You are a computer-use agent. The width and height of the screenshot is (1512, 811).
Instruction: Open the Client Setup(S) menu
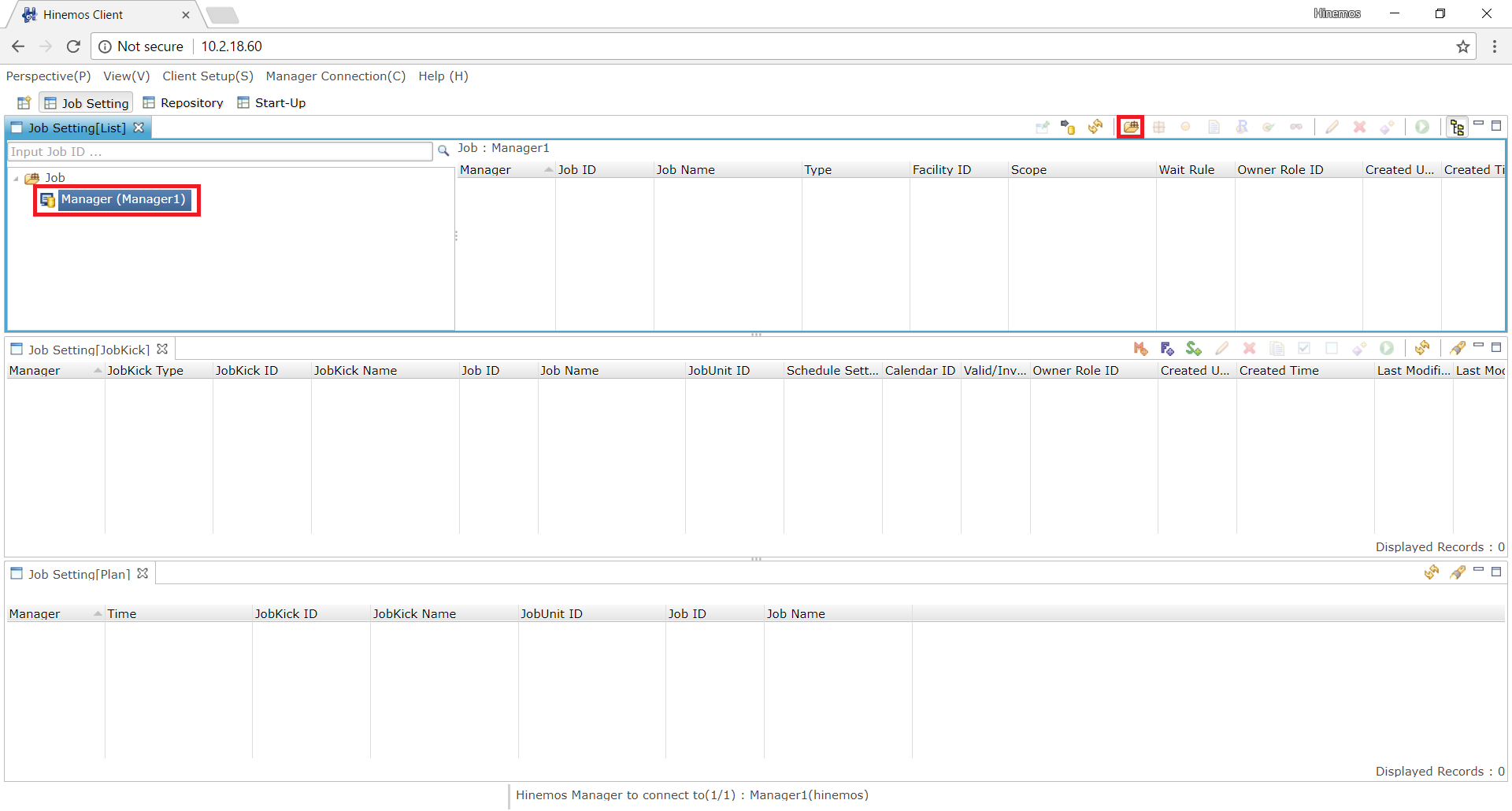tap(208, 76)
